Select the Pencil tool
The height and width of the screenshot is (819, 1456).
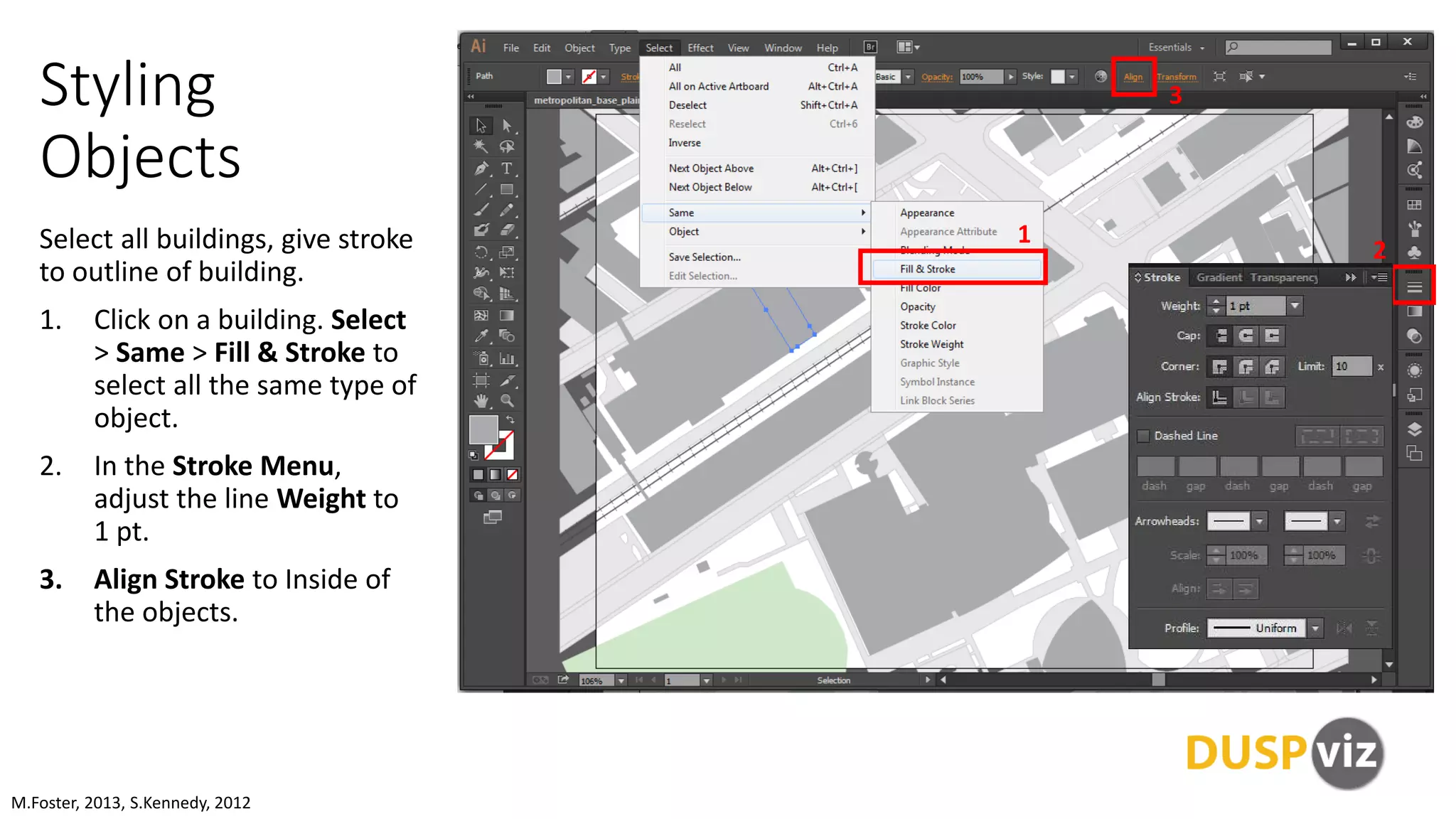pyautogui.click(x=507, y=210)
